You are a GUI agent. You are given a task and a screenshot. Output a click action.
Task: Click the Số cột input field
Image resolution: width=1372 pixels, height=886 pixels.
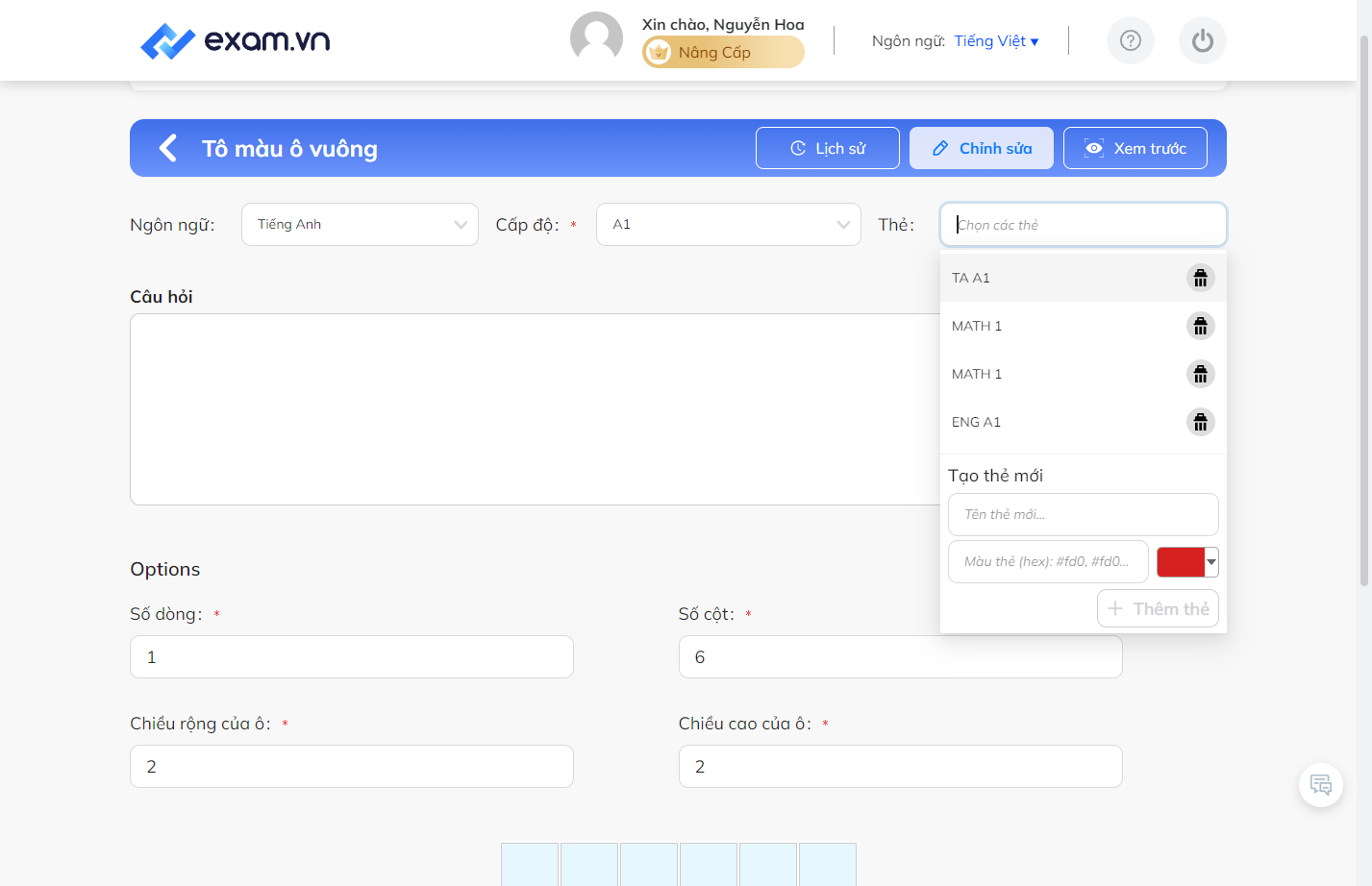[901, 656]
